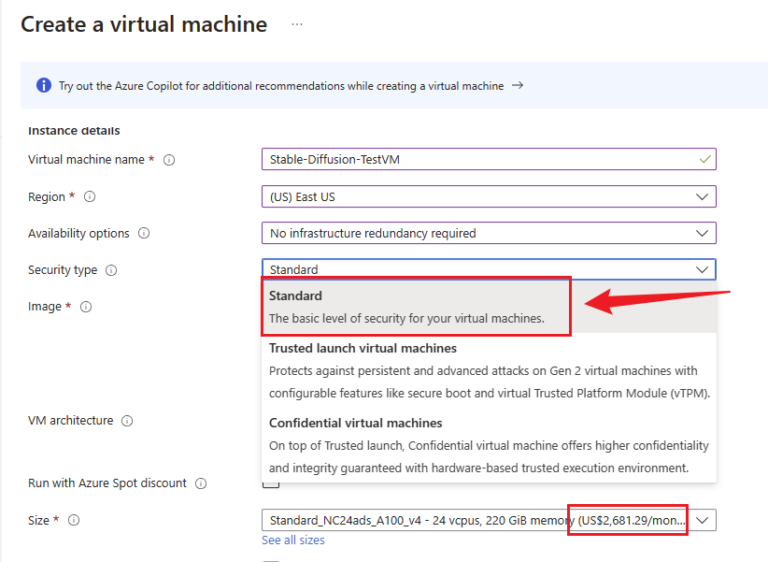Viewport: 768px width, 562px height.
Task: Click the Virtual machine name label
Action: [x=86, y=160]
